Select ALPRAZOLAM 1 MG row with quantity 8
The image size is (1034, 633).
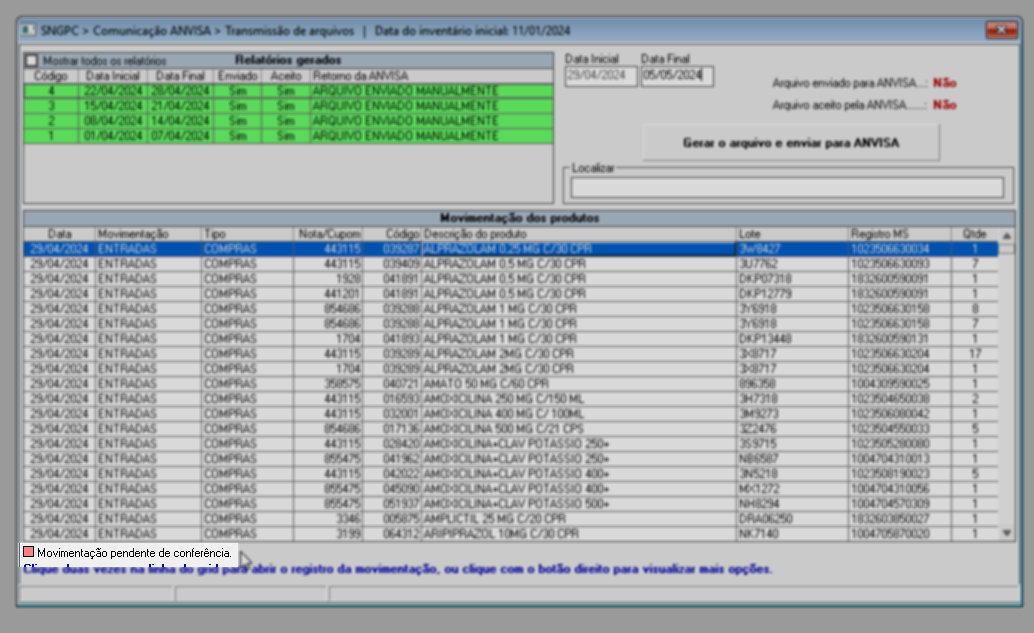511,309
